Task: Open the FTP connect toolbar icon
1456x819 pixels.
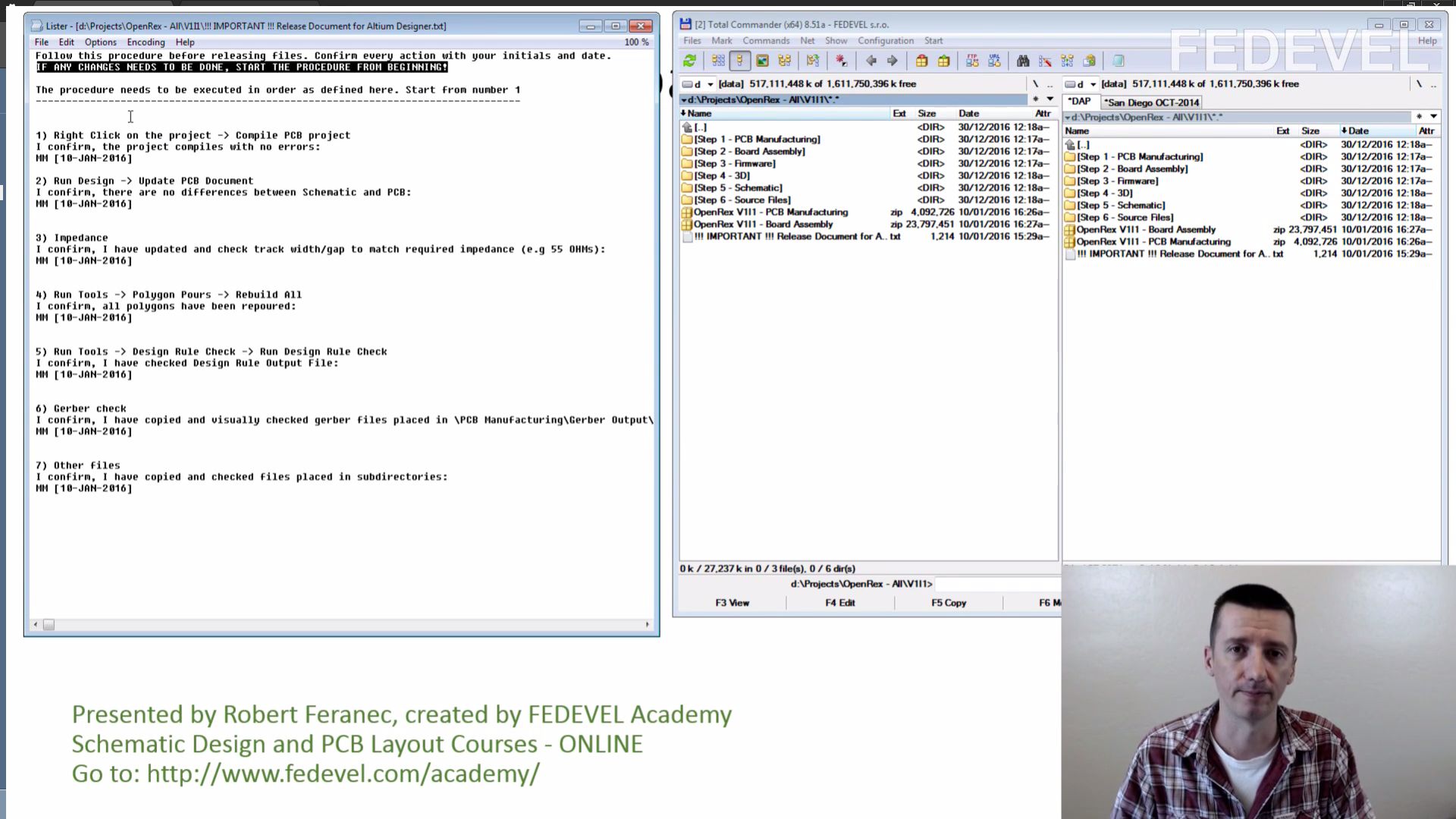Action: pyautogui.click(x=972, y=61)
